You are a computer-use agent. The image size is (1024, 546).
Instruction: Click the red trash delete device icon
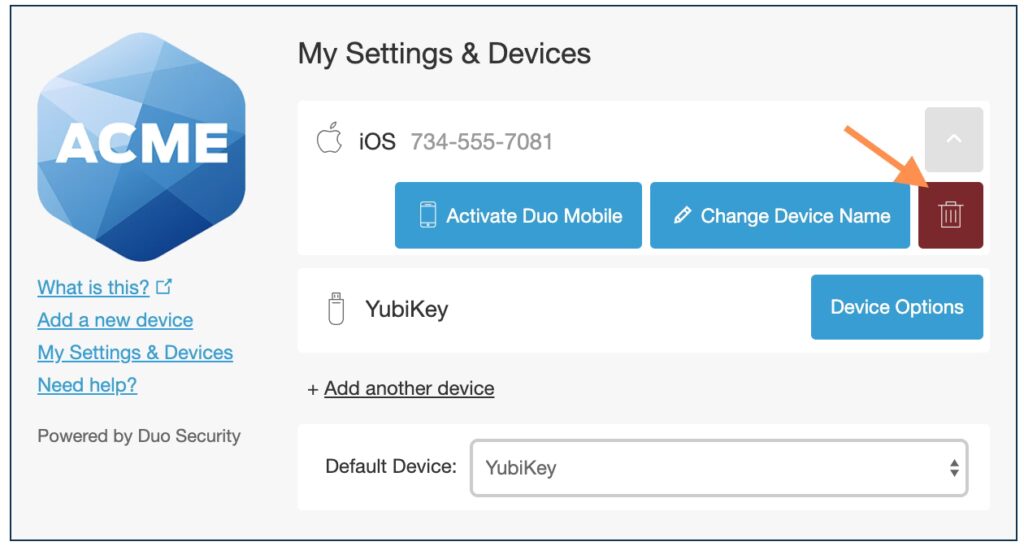[950, 215]
